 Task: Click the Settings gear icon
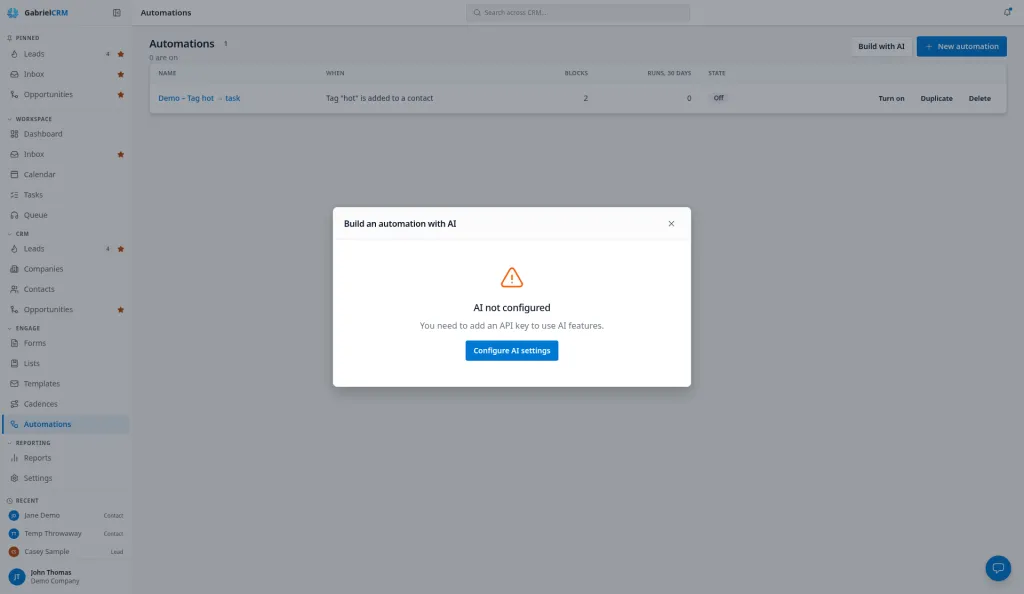(x=14, y=478)
